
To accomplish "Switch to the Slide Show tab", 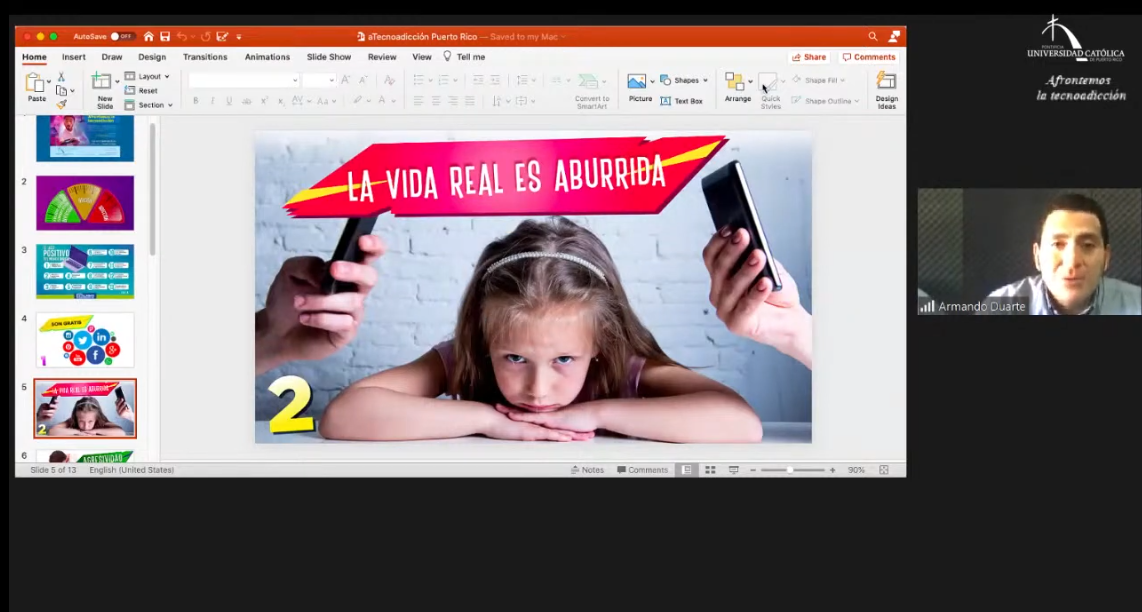I will (x=329, y=57).
